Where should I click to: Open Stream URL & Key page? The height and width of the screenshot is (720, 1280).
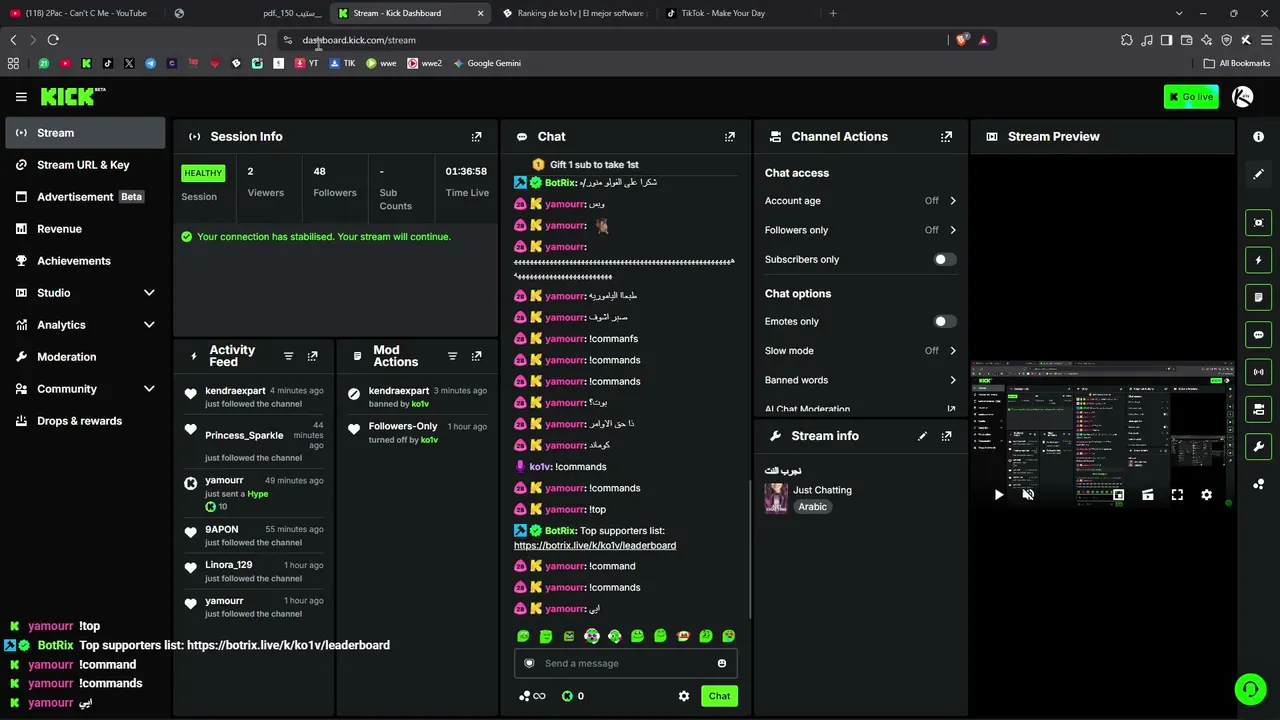tap(85, 165)
